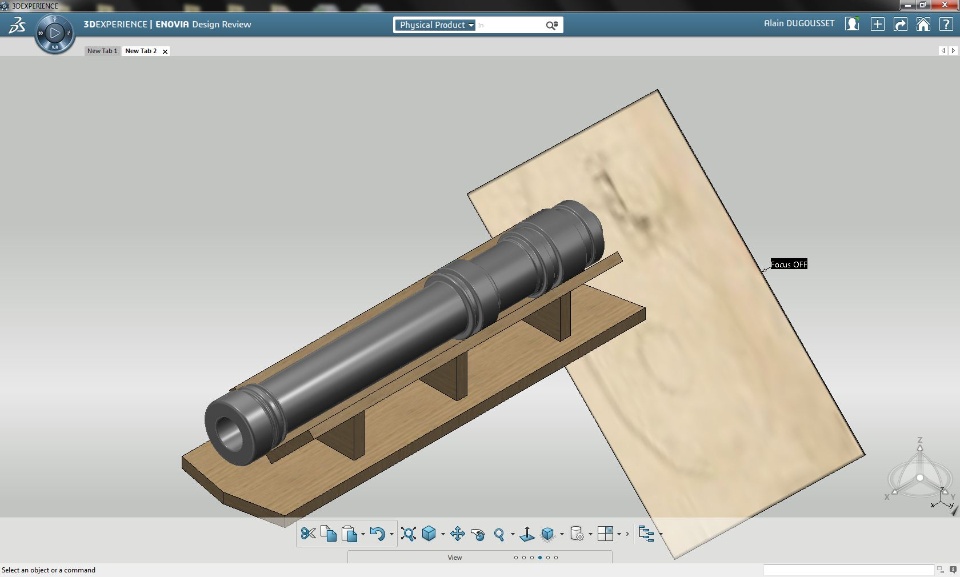
Task: Select the second action bar section dot
Action: (x=524, y=557)
